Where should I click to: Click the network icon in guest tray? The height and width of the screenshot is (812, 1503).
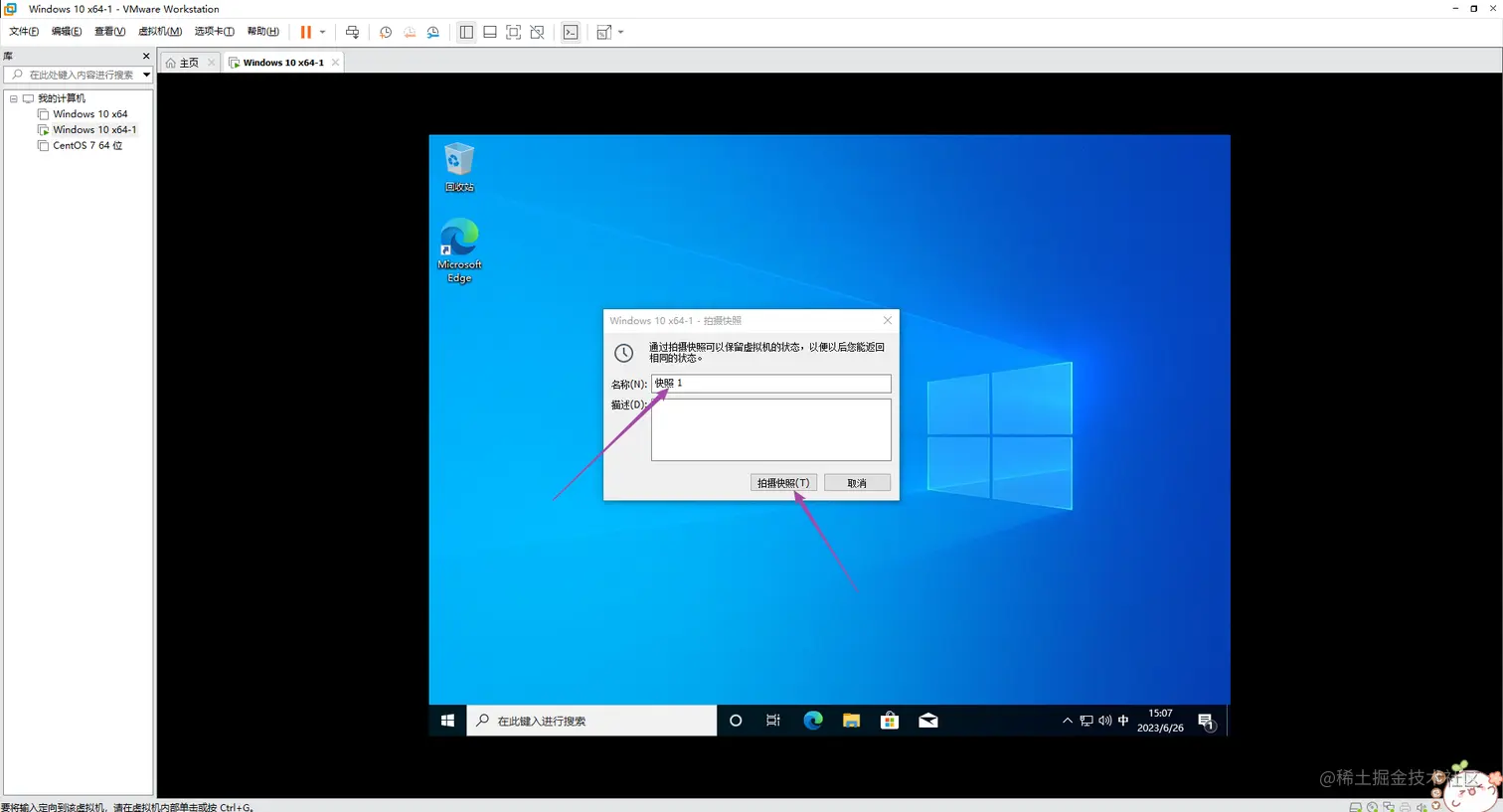[x=1085, y=721]
